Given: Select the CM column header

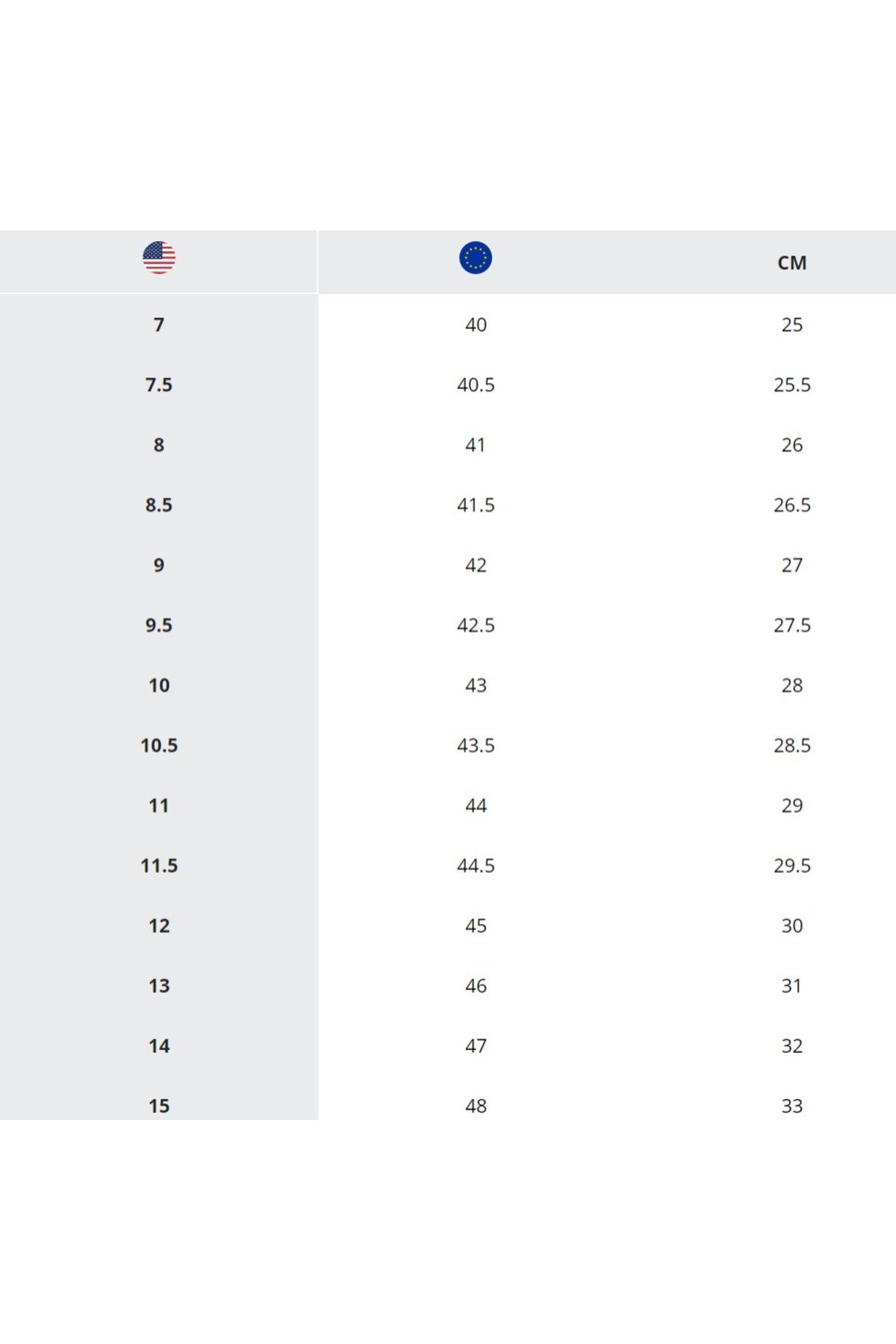Looking at the screenshot, I should tap(791, 263).
